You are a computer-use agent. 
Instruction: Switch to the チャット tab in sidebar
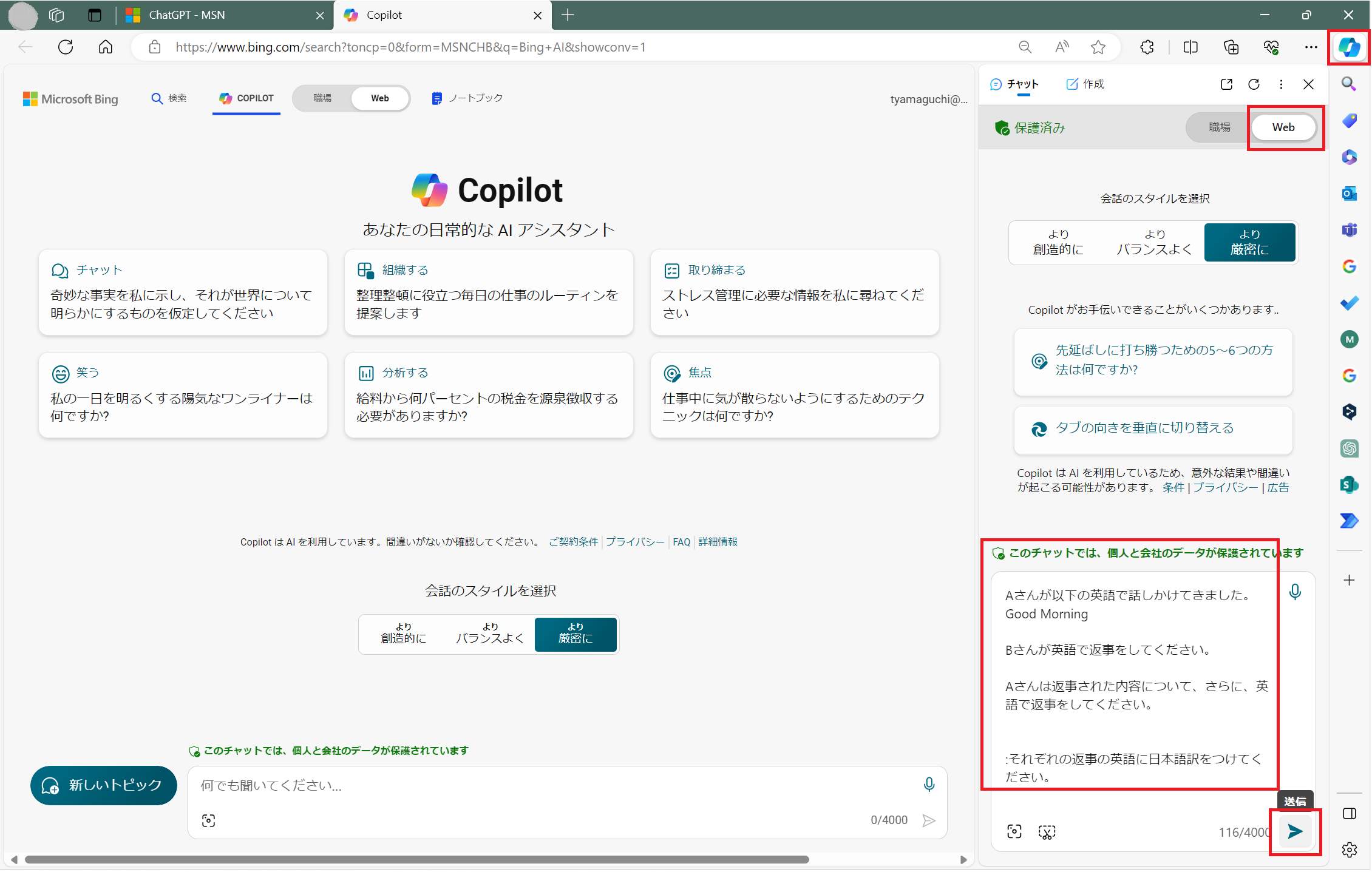pyautogui.click(x=1014, y=84)
